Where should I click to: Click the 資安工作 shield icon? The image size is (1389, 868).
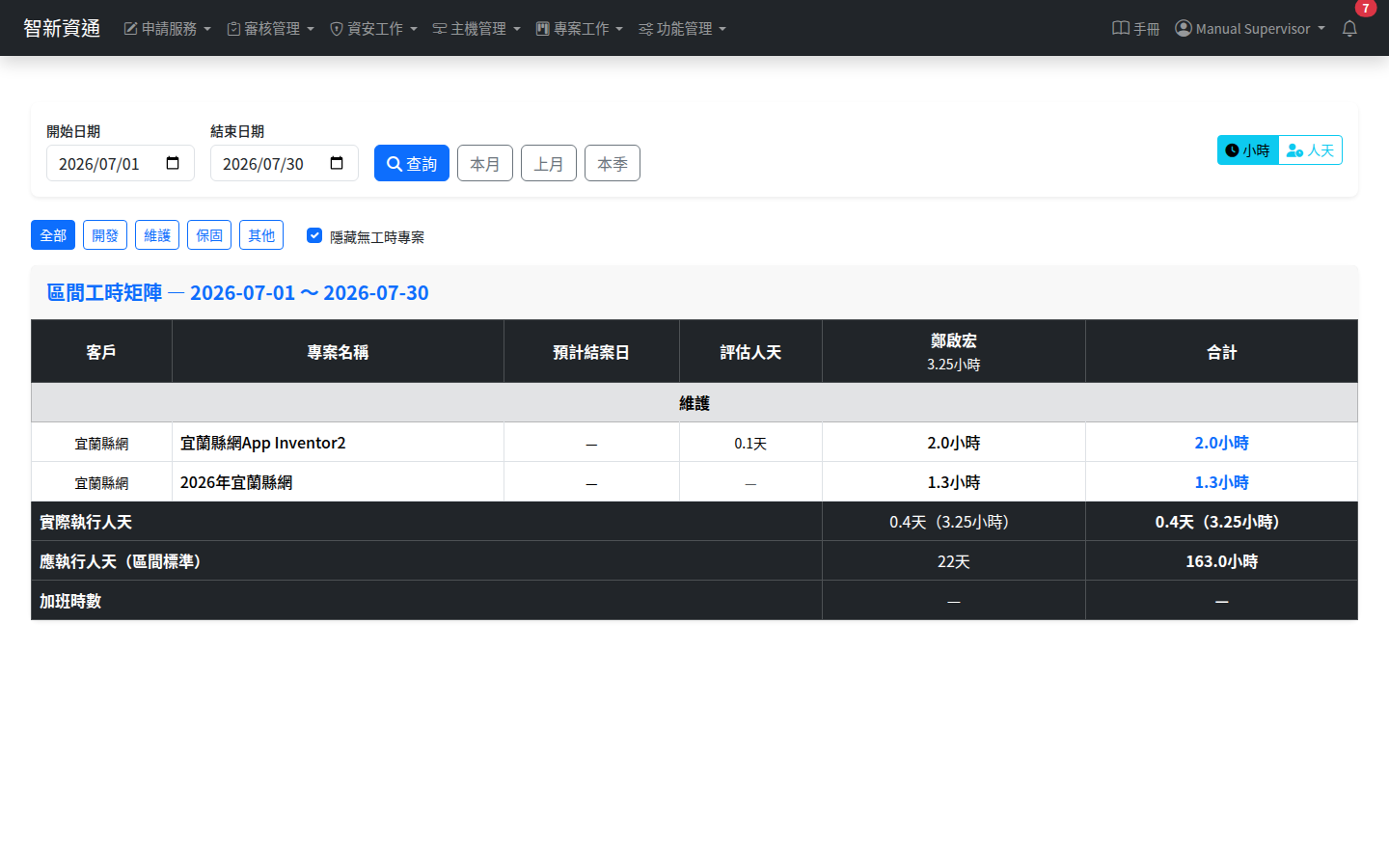click(337, 29)
